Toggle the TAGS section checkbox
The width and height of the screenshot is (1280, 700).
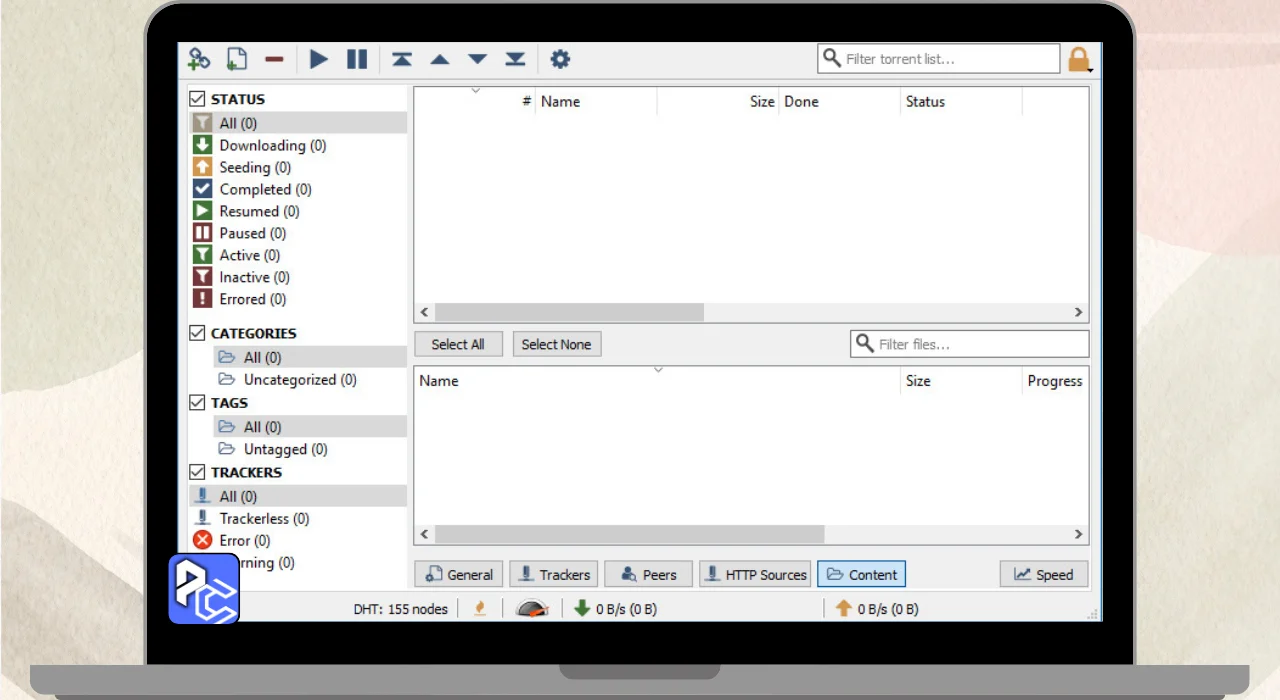pos(198,402)
